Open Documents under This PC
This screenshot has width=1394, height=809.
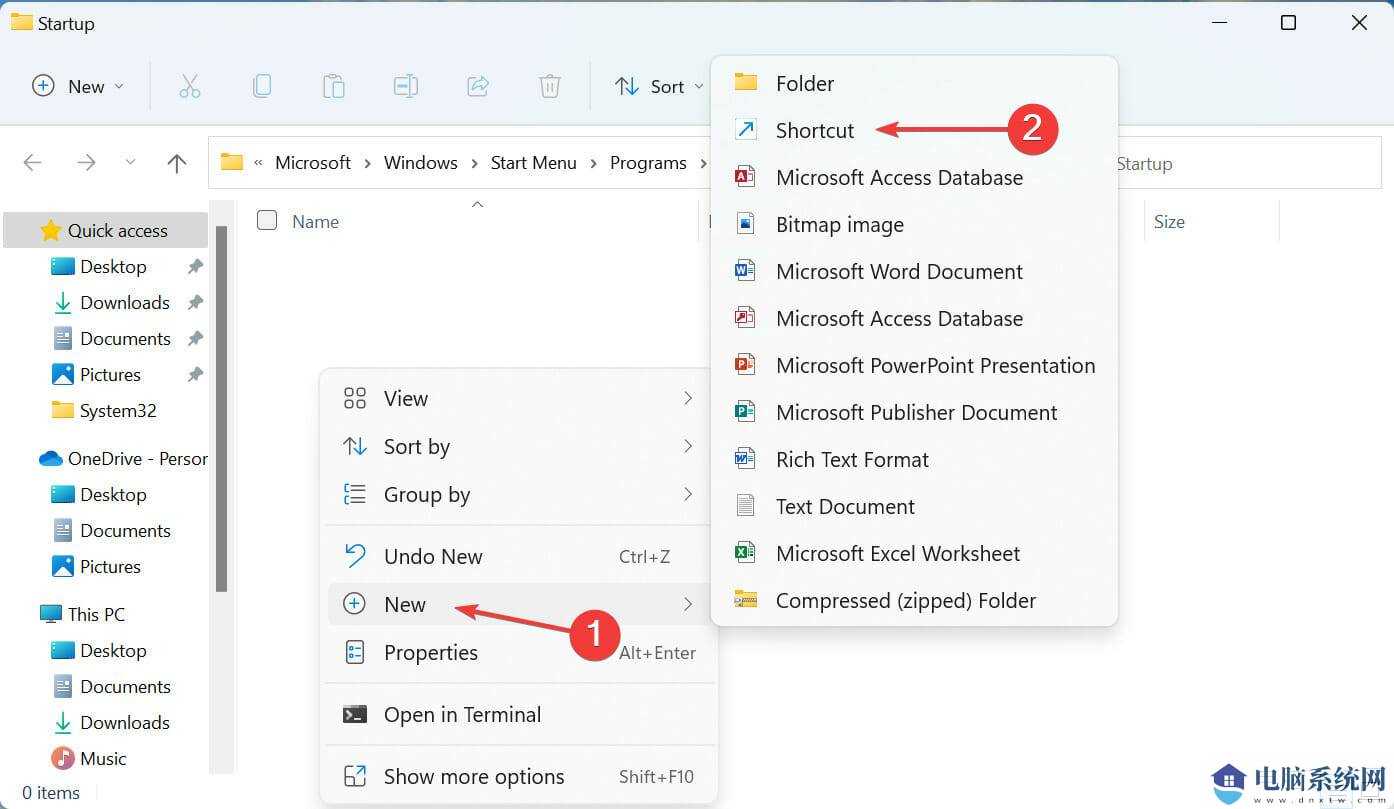[x=125, y=687]
